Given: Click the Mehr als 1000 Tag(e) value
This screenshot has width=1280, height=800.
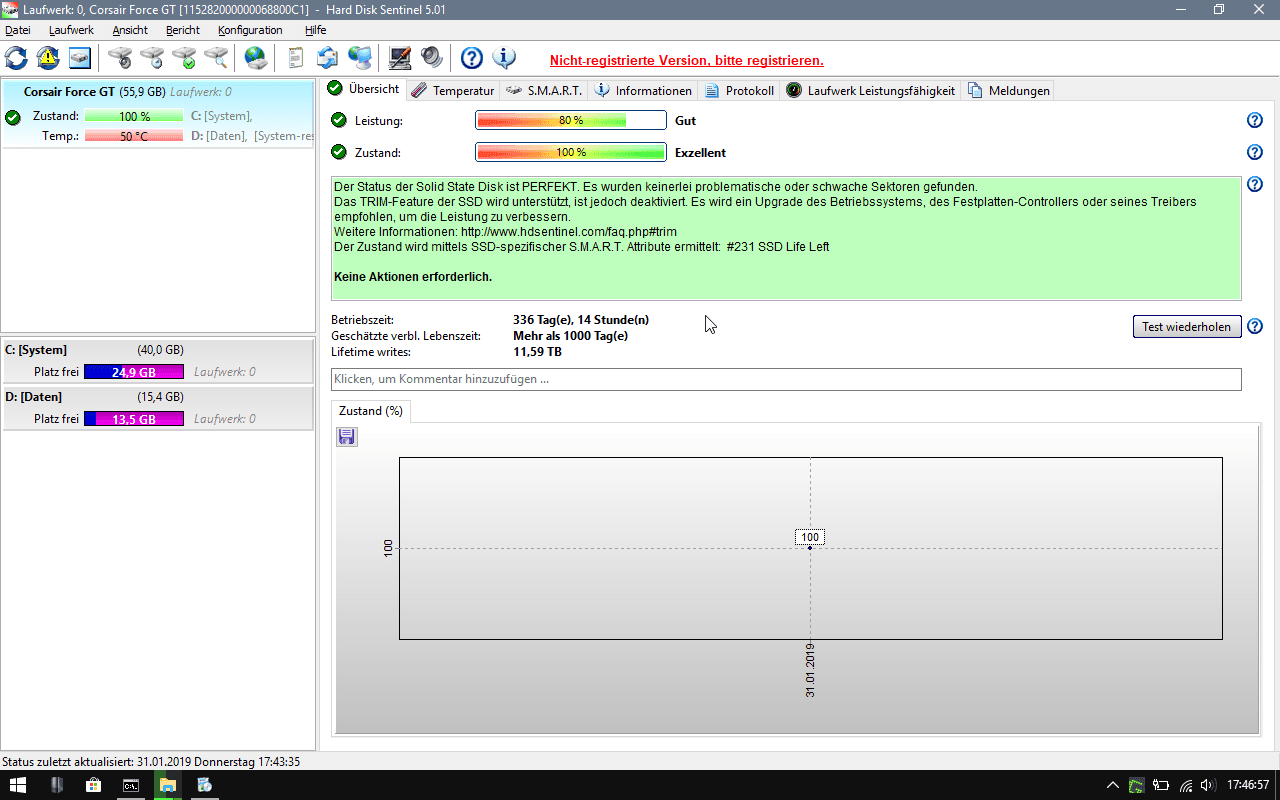Looking at the screenshot, I should point(570,336).
